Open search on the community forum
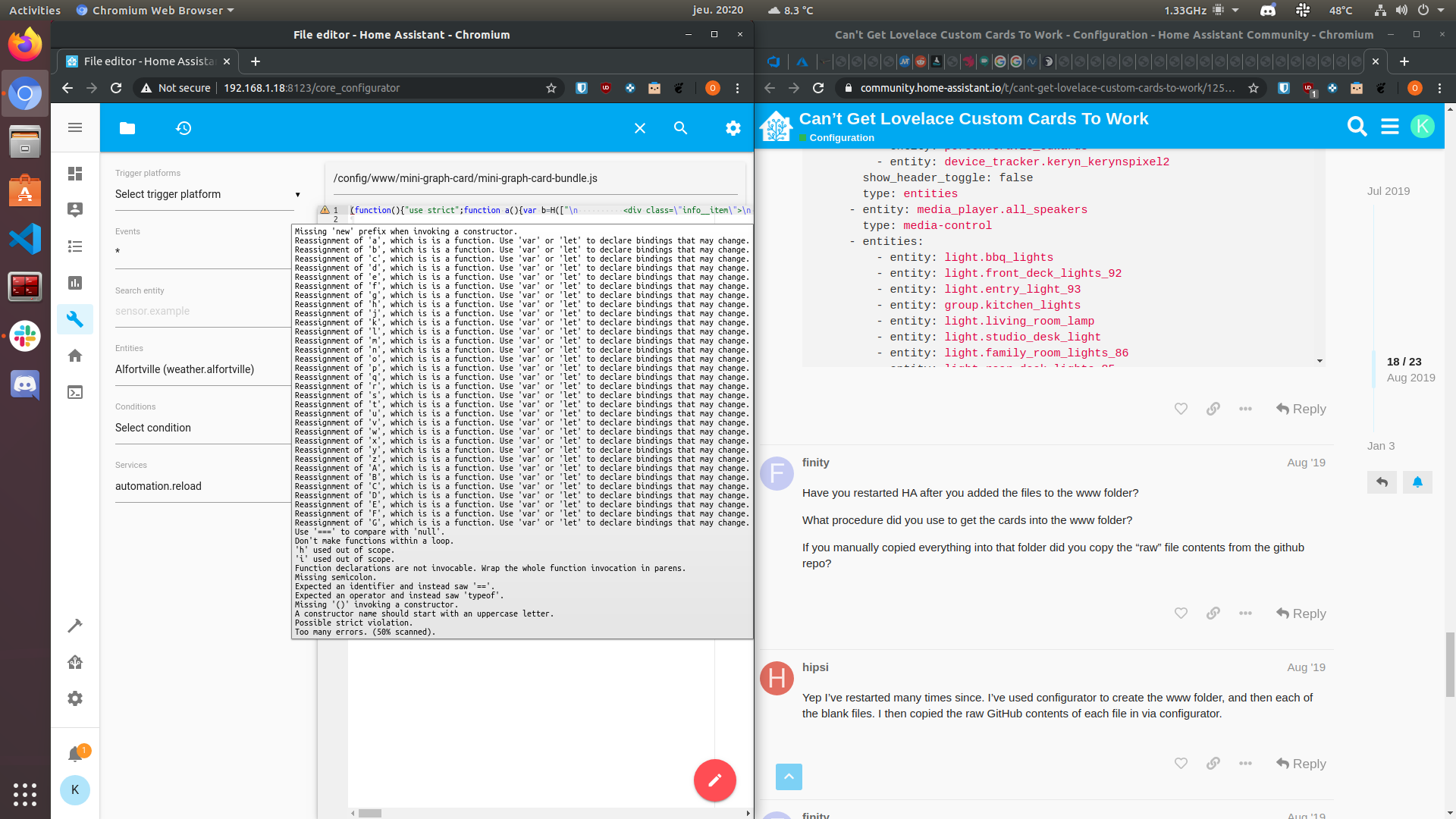 pos(1357,126)
